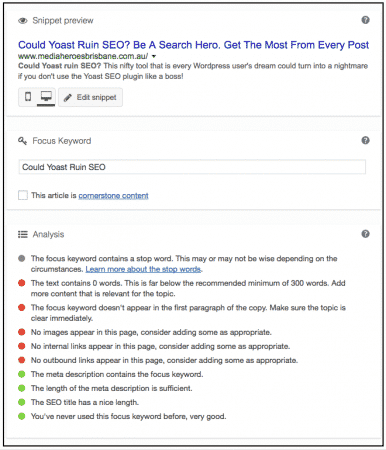This screenshot has height=450, width=386.
Task: Click into the Focus Keyword input field
Action: 192,167
